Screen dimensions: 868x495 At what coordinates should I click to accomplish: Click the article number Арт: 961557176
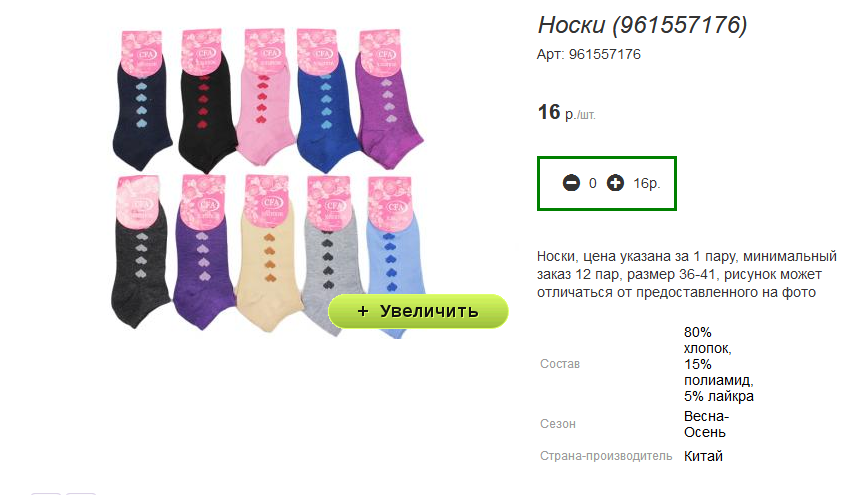coord(588,54)
